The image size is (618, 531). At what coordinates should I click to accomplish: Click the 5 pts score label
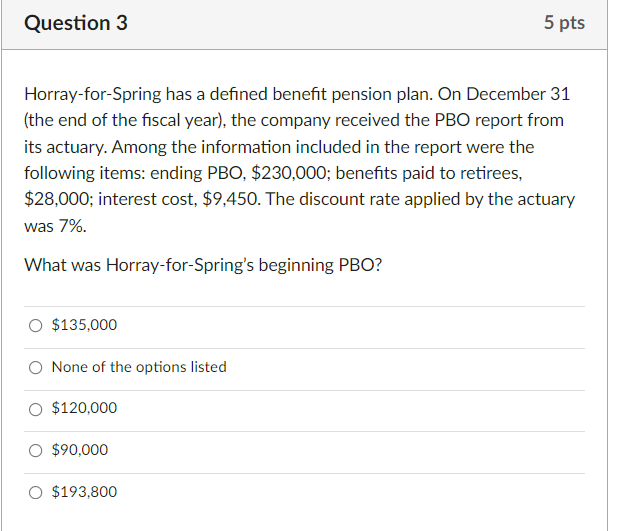tap(564, 23)
